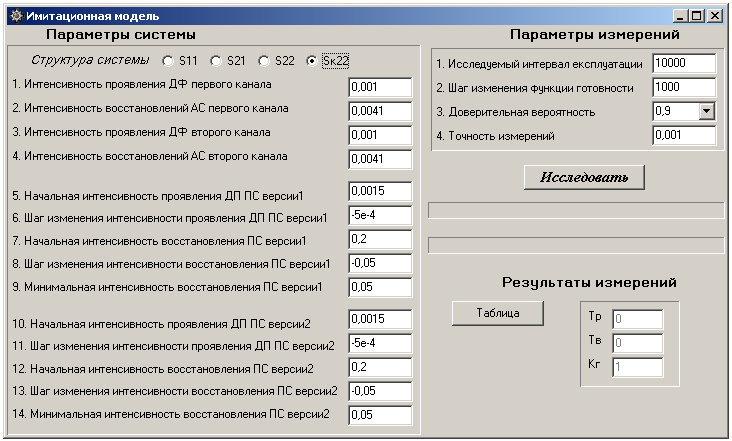Click the upper progress bar under Исследовать
The width and height of the screenshot is (732, 441).
pos(576,210)
